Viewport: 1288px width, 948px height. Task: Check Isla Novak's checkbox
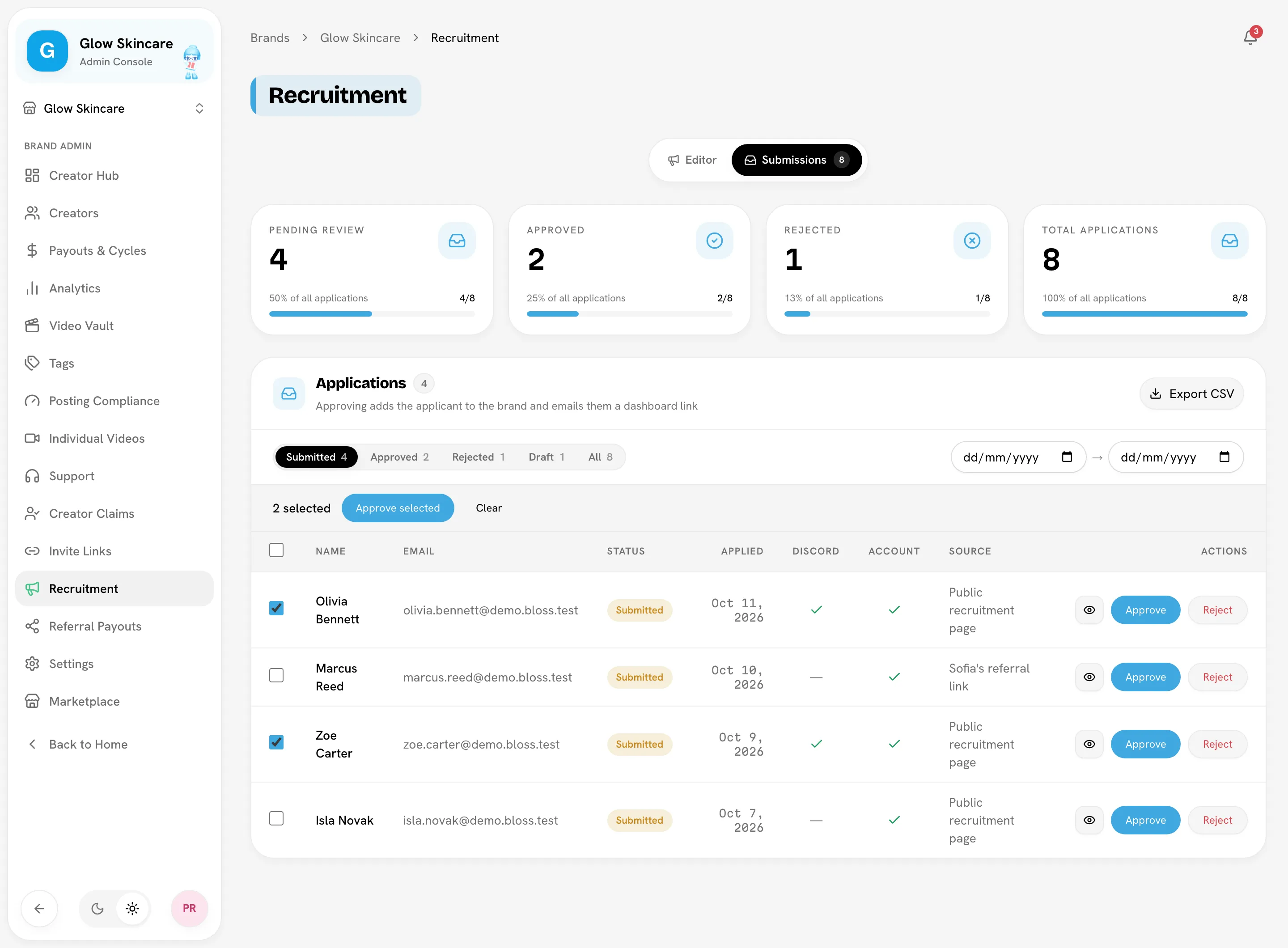(276, 818)
